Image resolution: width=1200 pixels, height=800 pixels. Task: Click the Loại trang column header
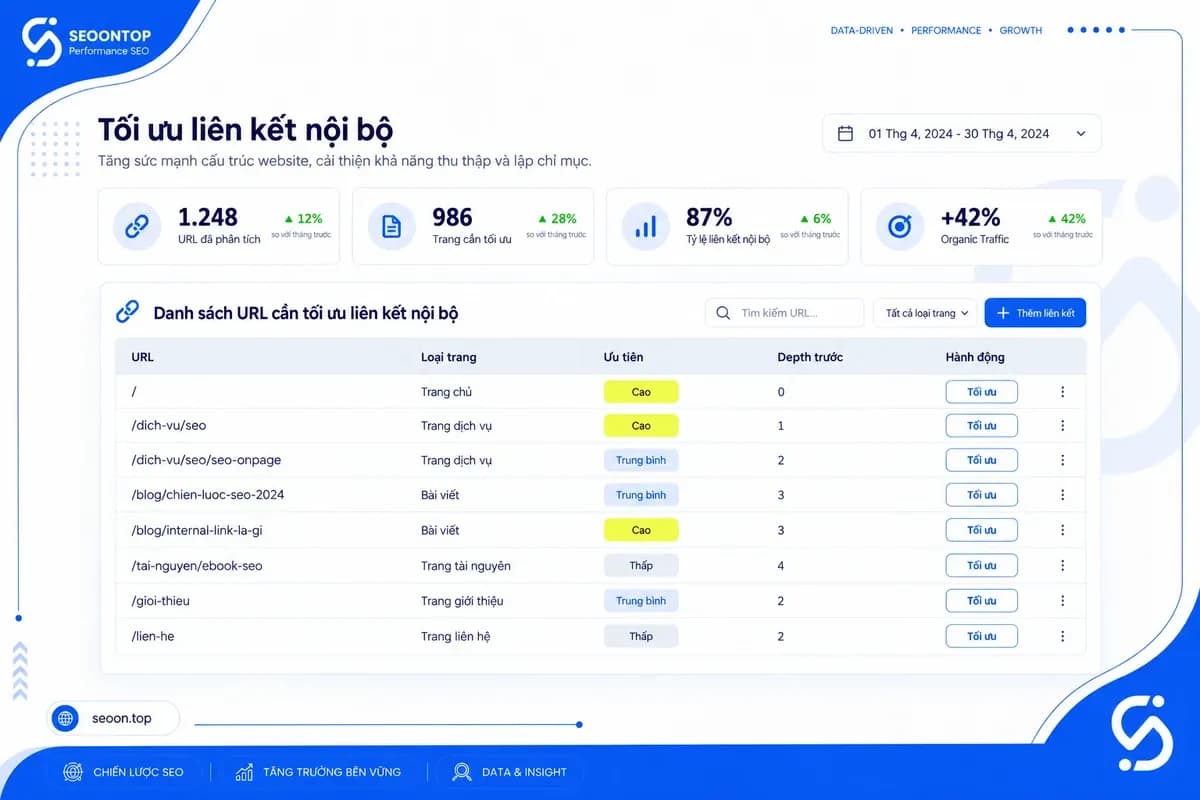click(x=449, y=357)
